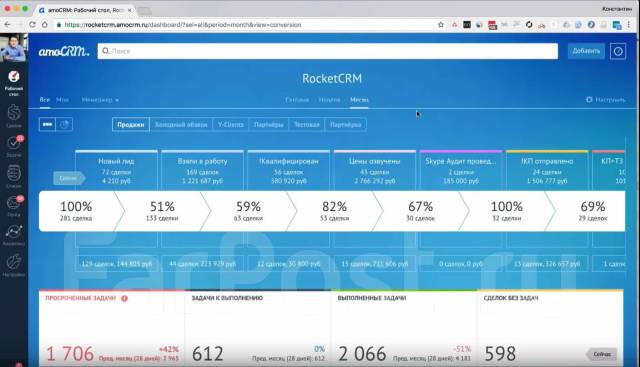
Task: Open the Skype Аудит провед... stage card
Action: click(x=461, y=171)
